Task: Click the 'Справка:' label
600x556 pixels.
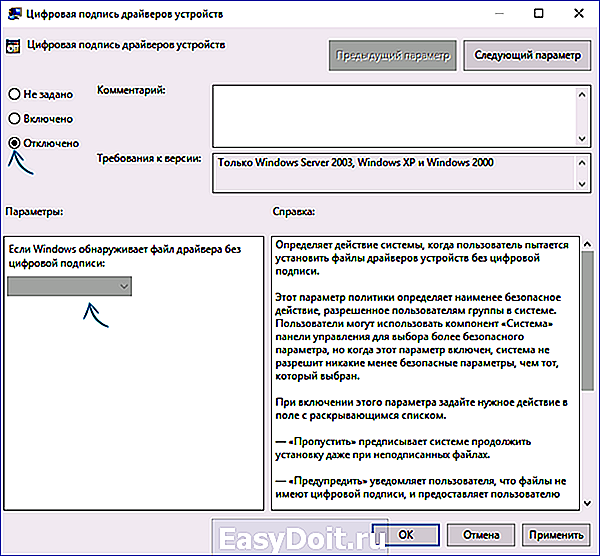Action: (x=294, y=212)
